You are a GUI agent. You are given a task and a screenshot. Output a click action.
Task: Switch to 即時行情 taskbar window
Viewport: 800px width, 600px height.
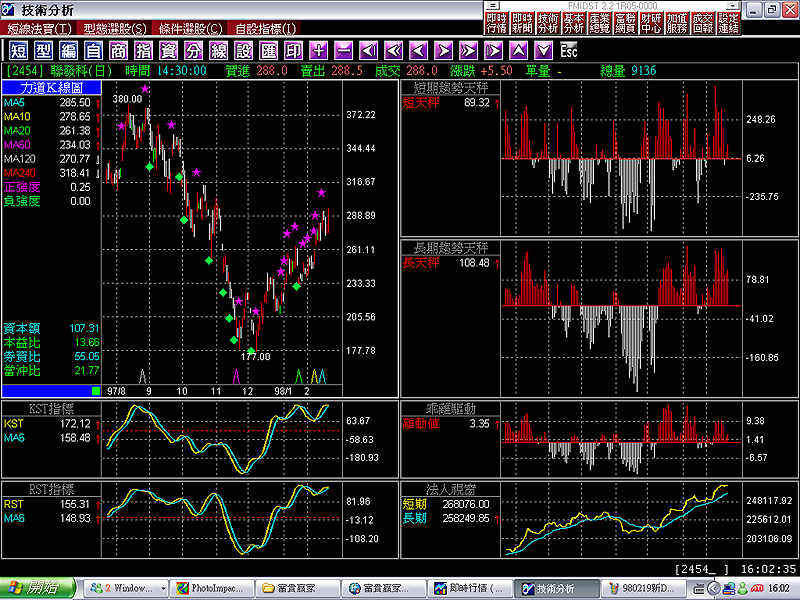pyautogui.click(x=469, y=588)
